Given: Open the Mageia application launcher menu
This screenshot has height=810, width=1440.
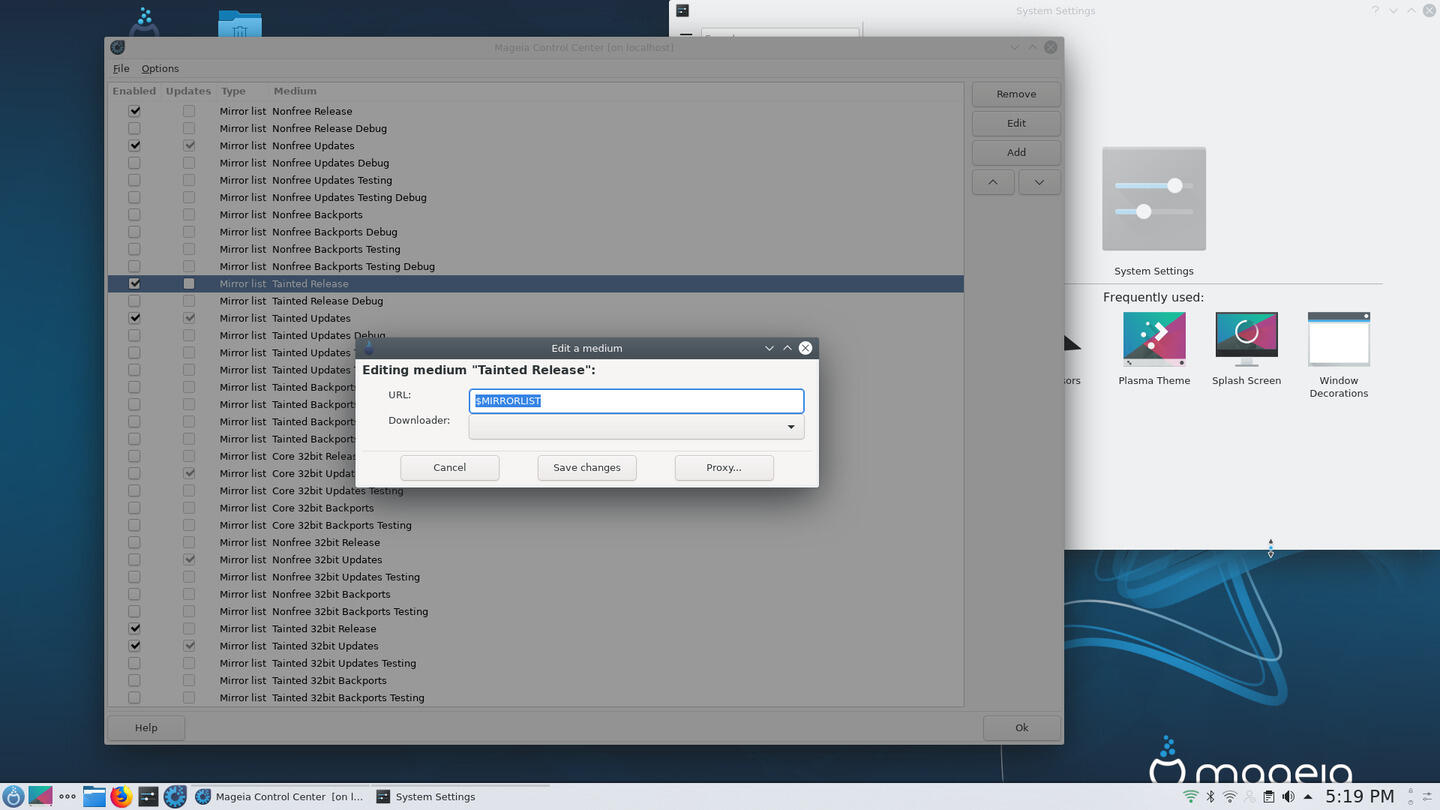Looking at the screenshot, I should point(13,797).
